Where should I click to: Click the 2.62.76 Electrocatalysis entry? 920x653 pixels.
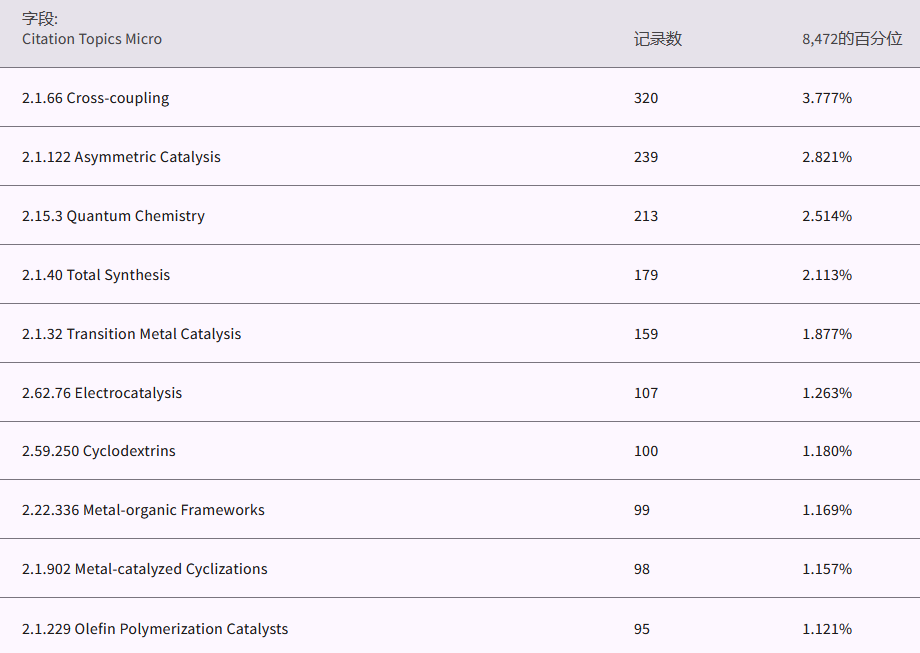[102, 393]
